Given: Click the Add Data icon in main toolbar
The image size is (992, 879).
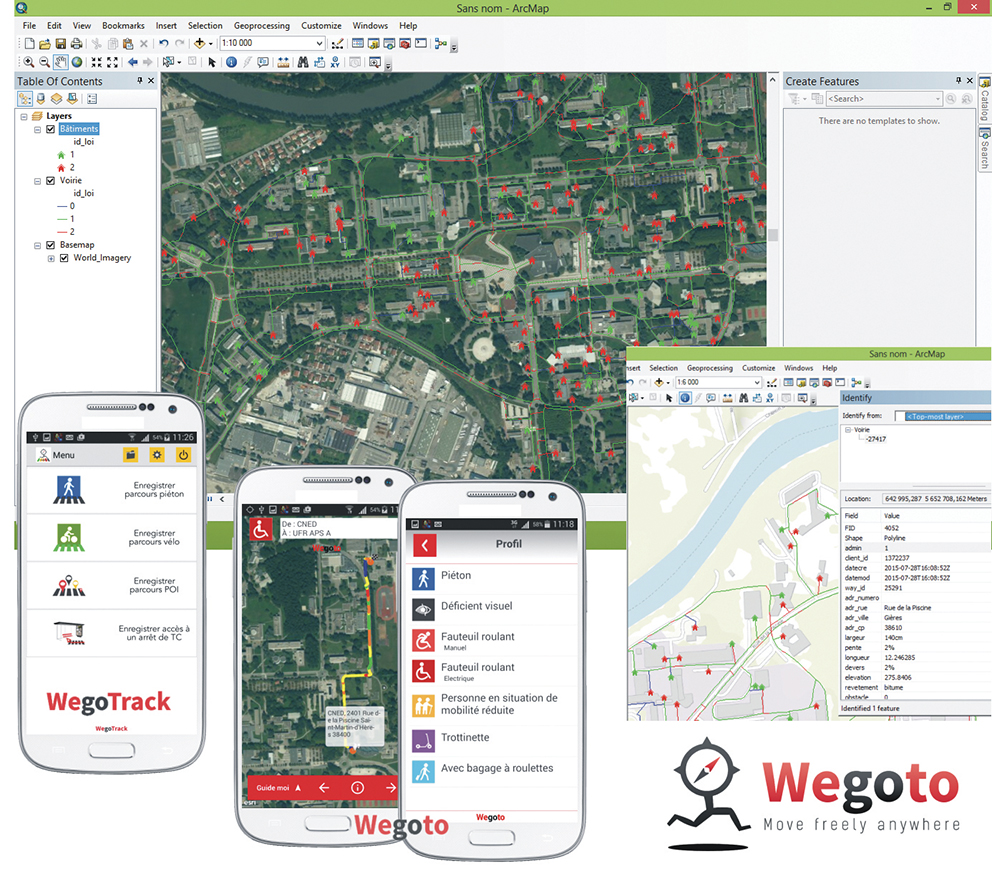Looking at the screenshot, I should pyautogui.click(x=199, y=44).
